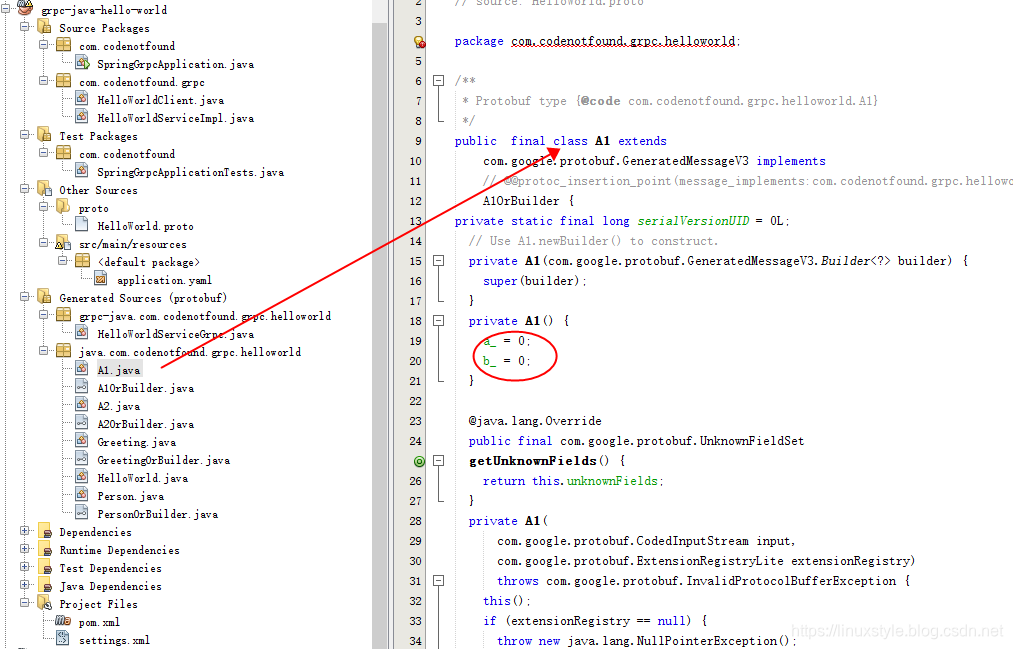
Task: Select A1.java in the project tree
Action: pos(119,370)
